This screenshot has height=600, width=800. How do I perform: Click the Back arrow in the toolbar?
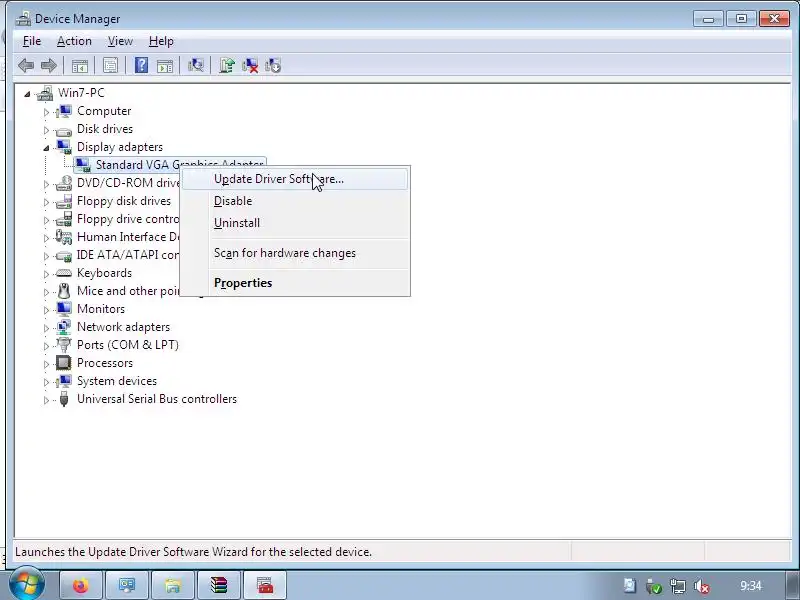[x=26, y=65]
